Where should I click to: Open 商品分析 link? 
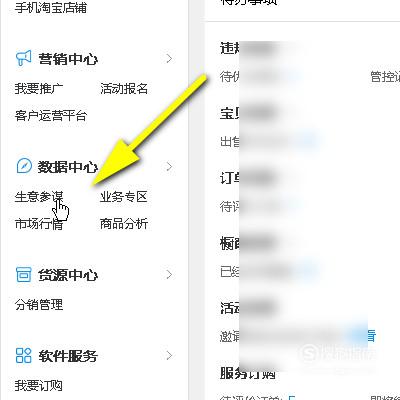tap(124, 224)
